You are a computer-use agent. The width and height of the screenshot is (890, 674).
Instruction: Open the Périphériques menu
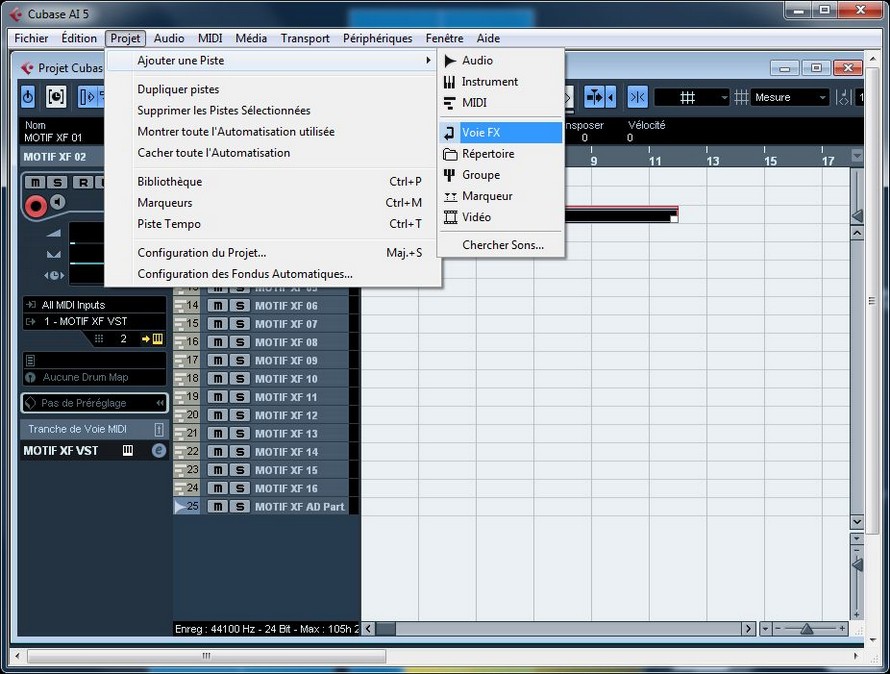click(x=377, y=38)
